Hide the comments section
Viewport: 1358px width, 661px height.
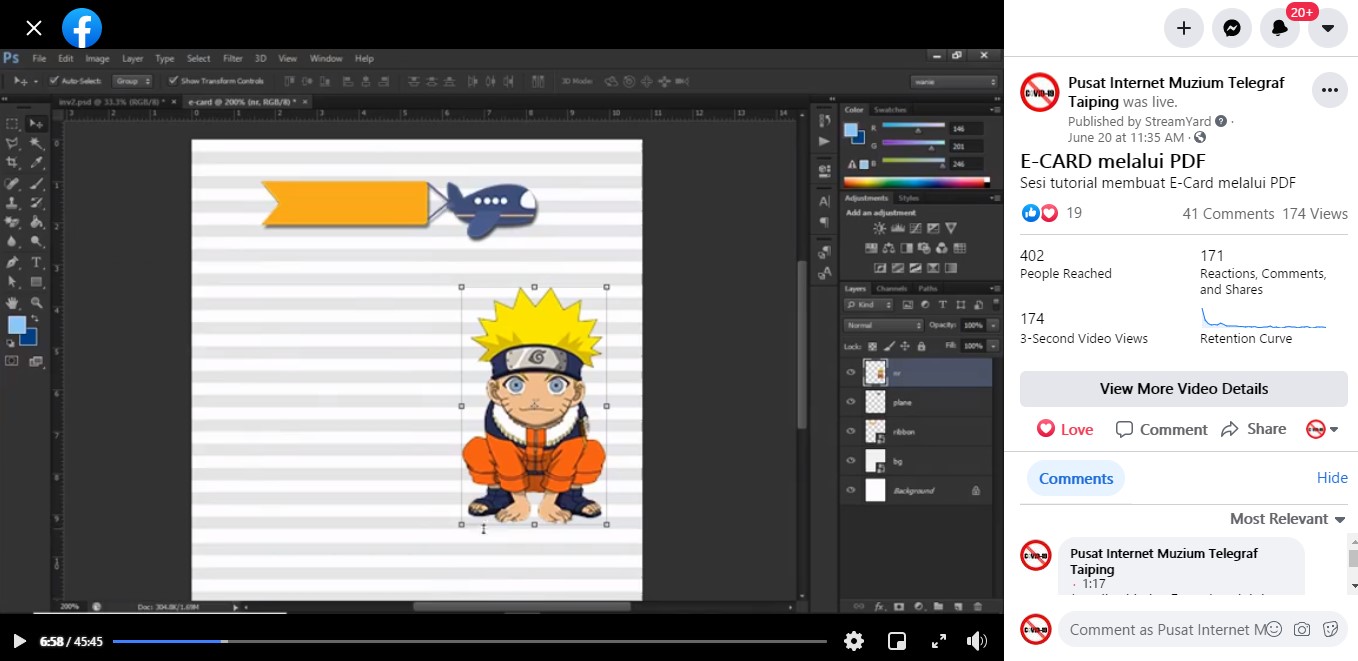click(1331, 478)
